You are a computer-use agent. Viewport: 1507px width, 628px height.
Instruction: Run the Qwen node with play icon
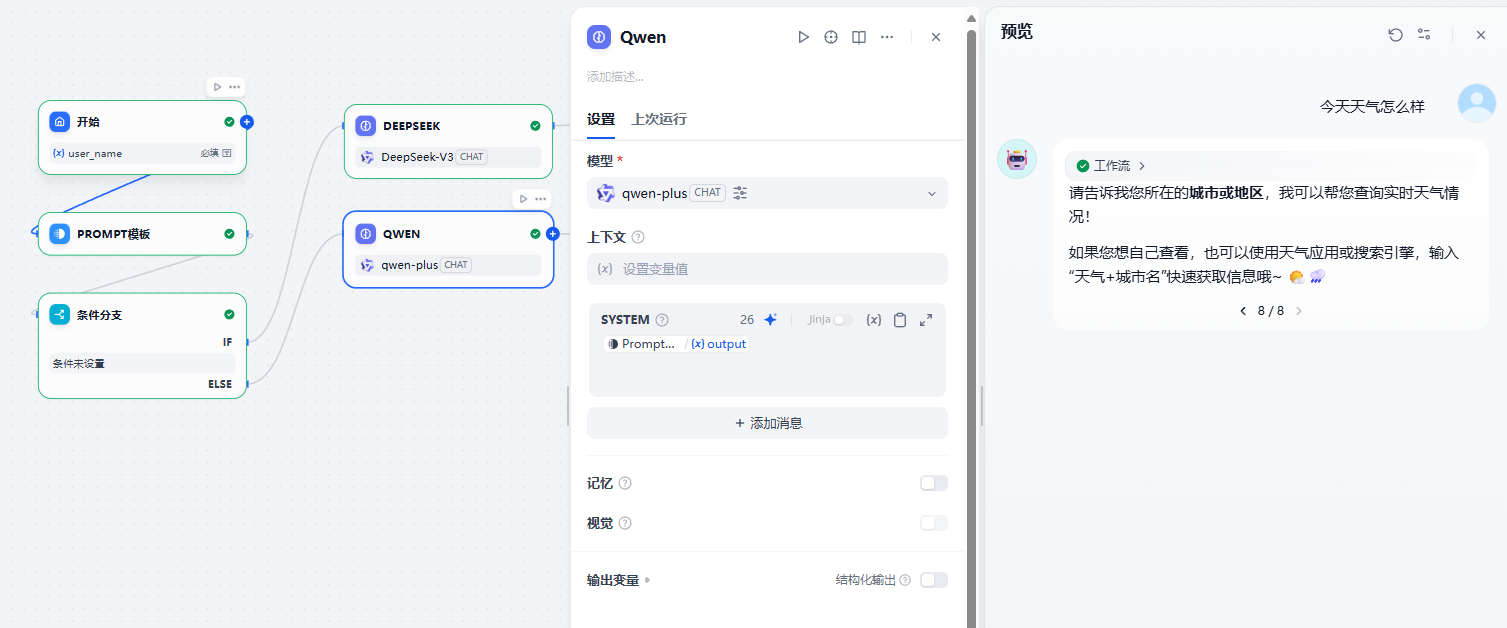(x=803, y=37)
